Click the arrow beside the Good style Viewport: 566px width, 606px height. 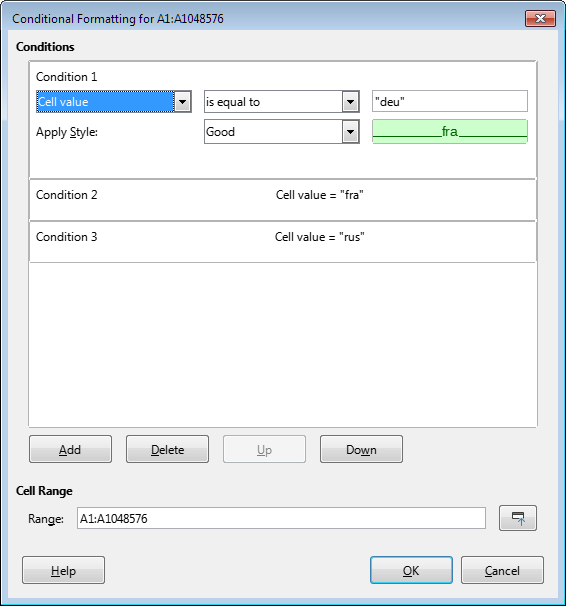(350, 132)
